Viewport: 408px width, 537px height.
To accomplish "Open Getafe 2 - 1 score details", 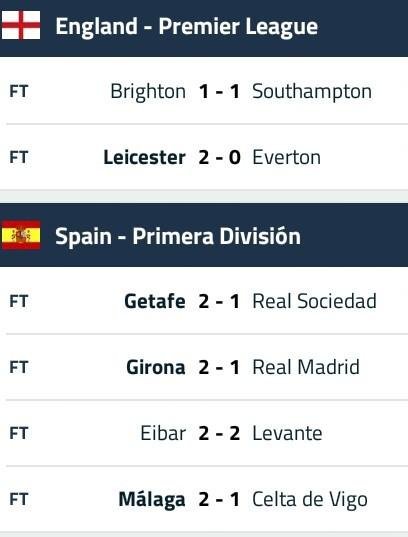I will pos(219,301).
